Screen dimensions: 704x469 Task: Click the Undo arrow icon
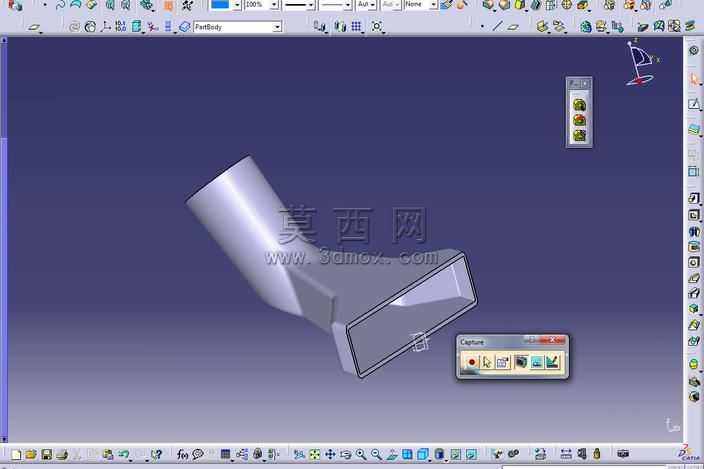(x=123, y=455)
